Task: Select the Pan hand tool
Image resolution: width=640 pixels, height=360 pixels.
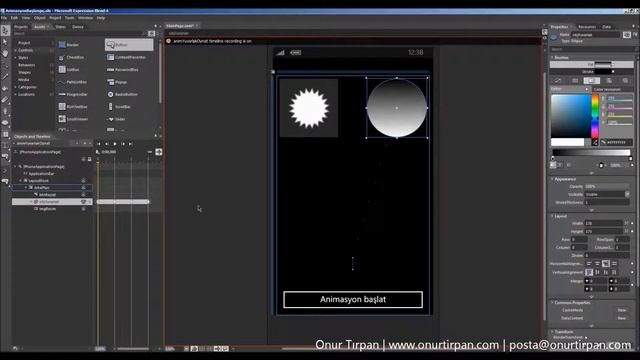Action: 5,53
